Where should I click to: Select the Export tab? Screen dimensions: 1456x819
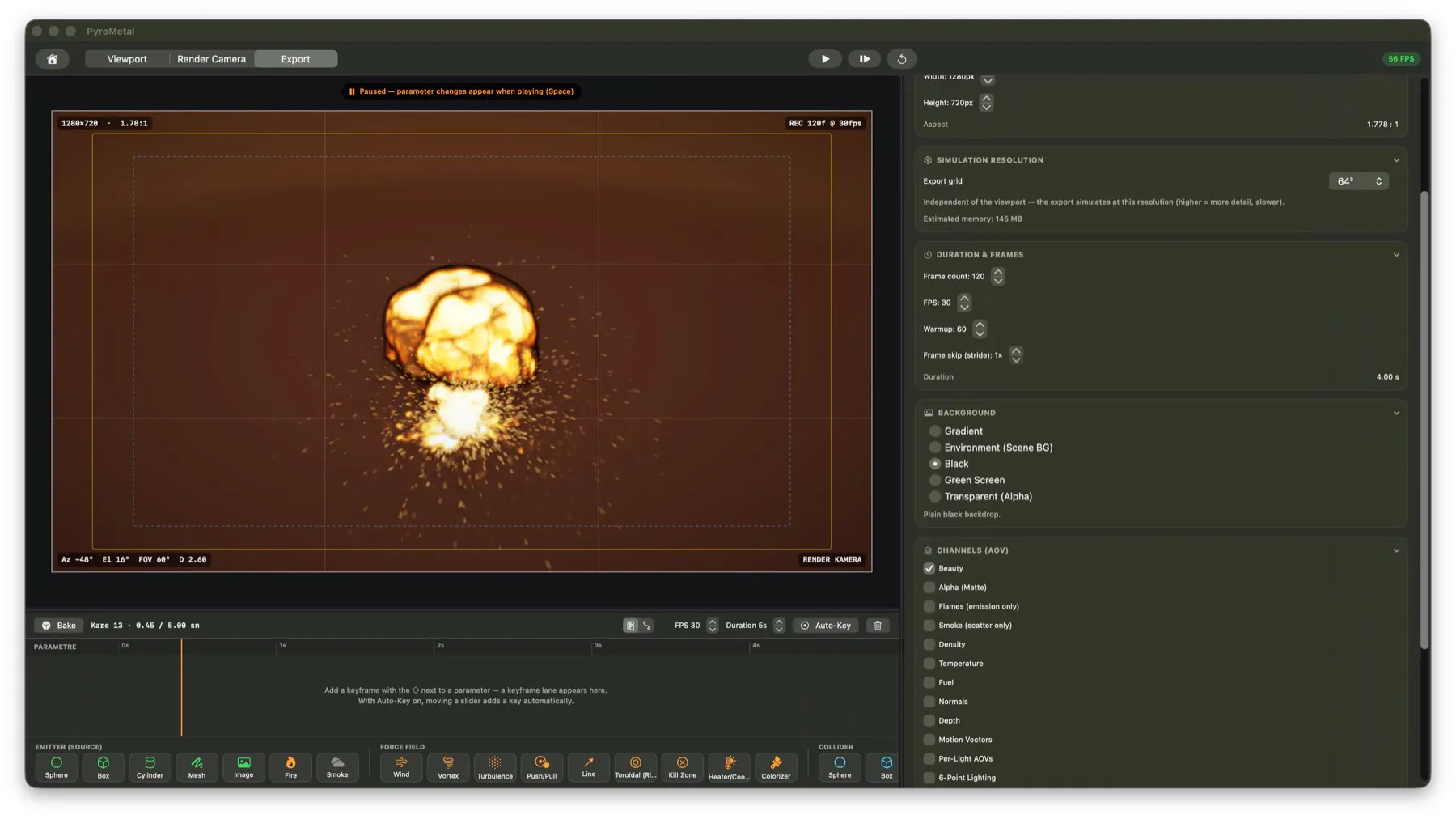tap(295, 59)
